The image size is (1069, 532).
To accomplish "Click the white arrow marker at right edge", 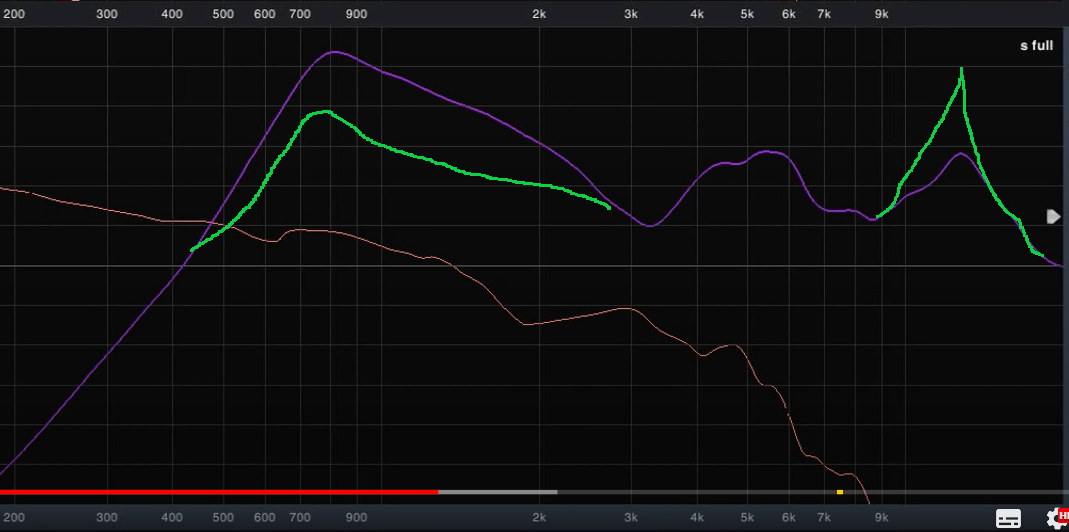I will [x=1054, y=217].
